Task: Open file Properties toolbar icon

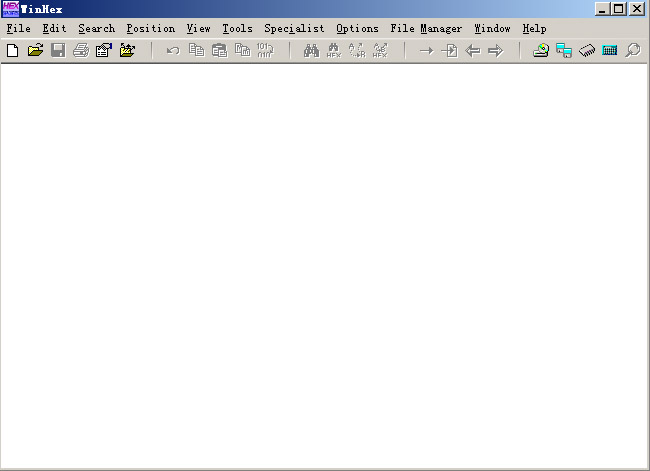Action: point(104,51)
